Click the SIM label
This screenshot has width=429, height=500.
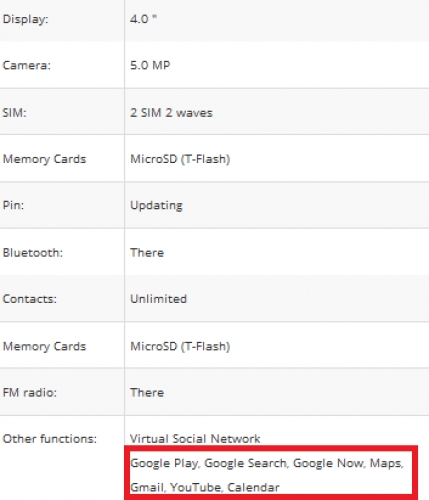point(14,113)
